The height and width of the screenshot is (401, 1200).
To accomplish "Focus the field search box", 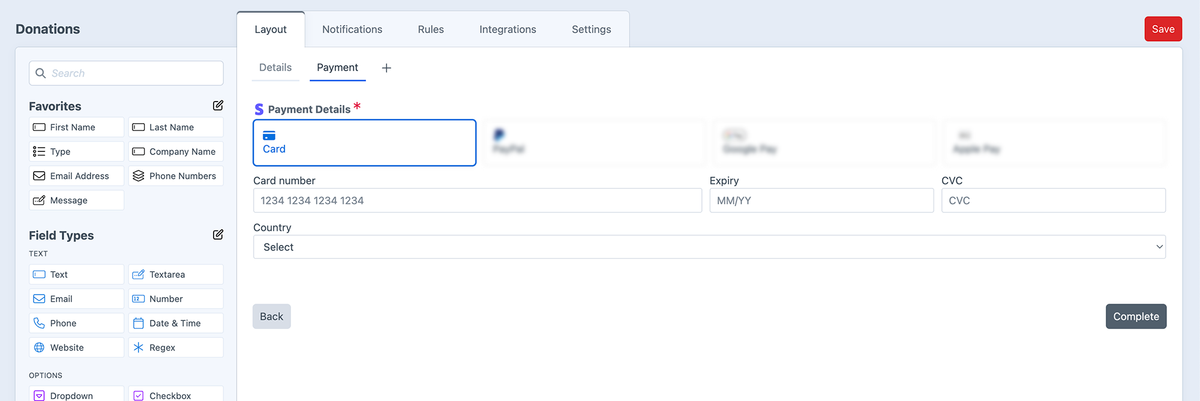I will 126,73.
